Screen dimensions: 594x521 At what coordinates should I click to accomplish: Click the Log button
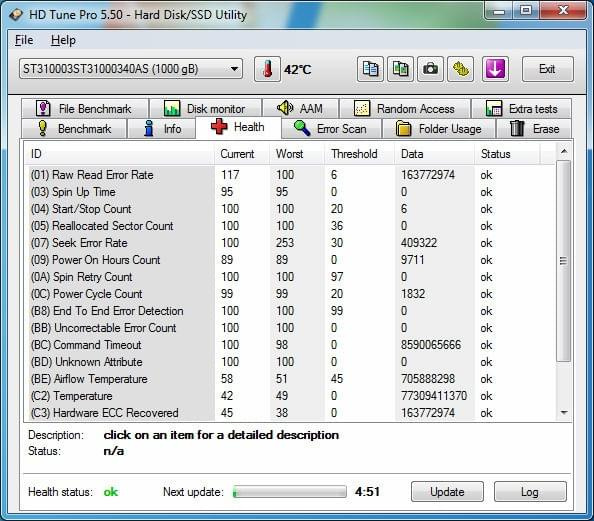[530, 492]
